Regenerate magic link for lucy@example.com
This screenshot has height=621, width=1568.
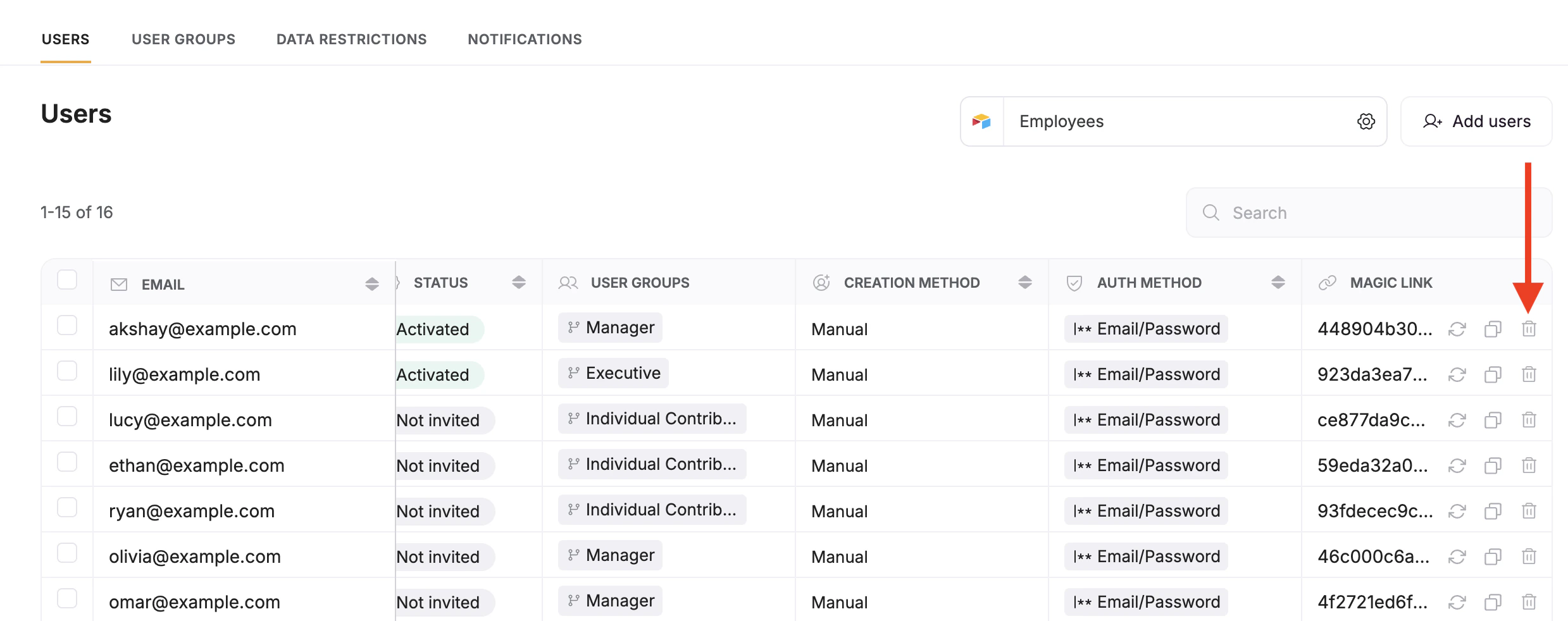point(1457,420)
